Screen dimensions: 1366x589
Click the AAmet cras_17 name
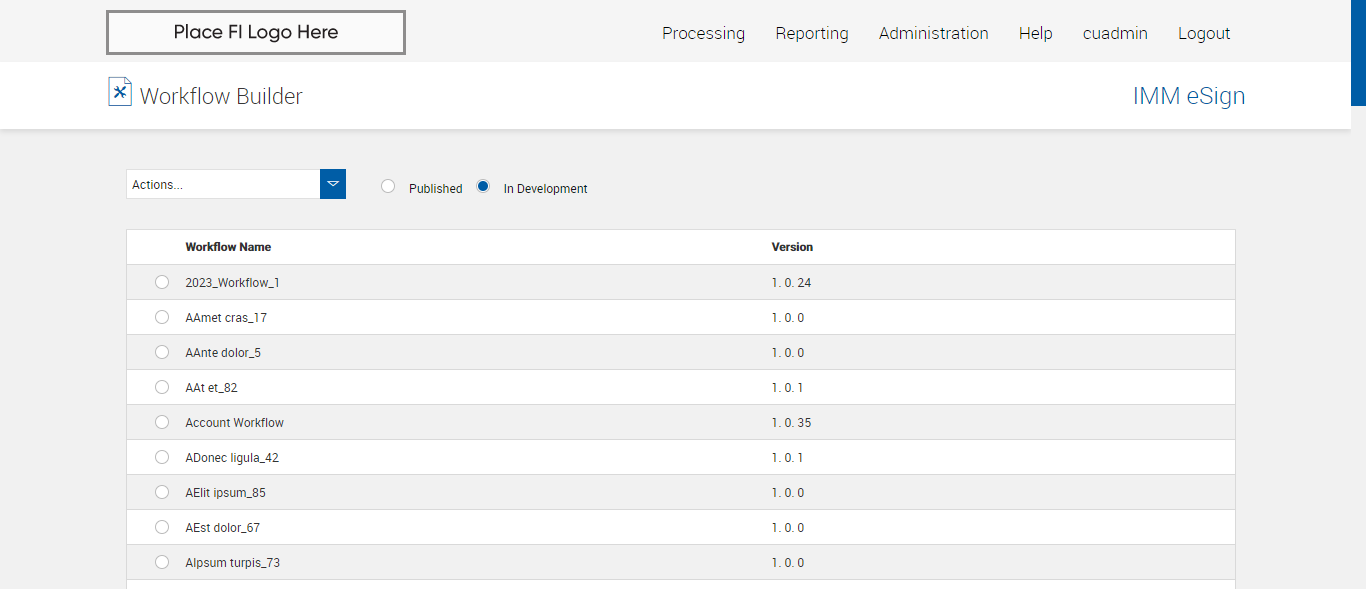(x=226, y=318)
